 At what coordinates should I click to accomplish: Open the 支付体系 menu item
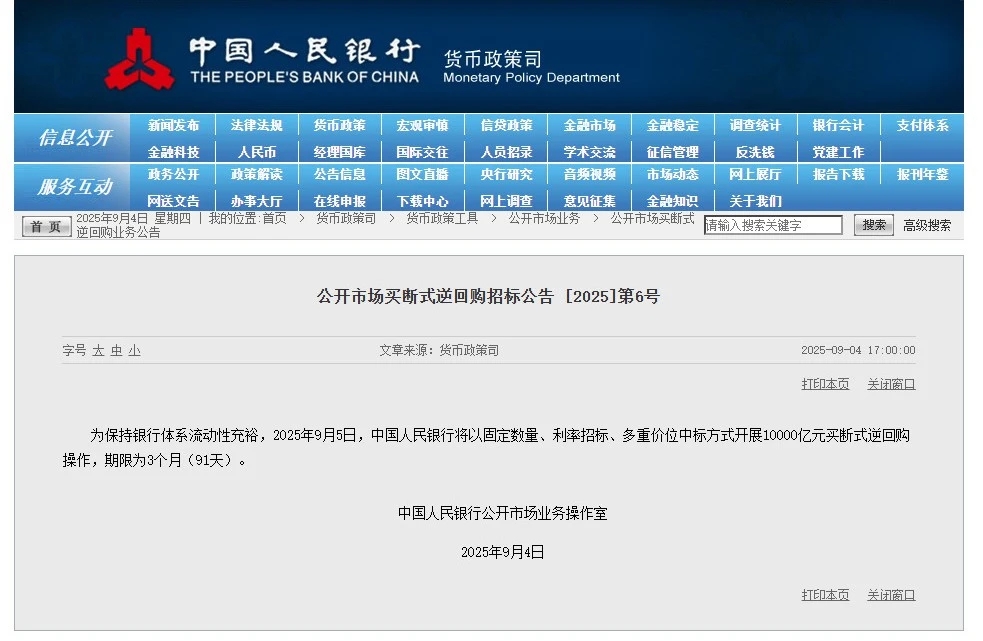[922, 125]
